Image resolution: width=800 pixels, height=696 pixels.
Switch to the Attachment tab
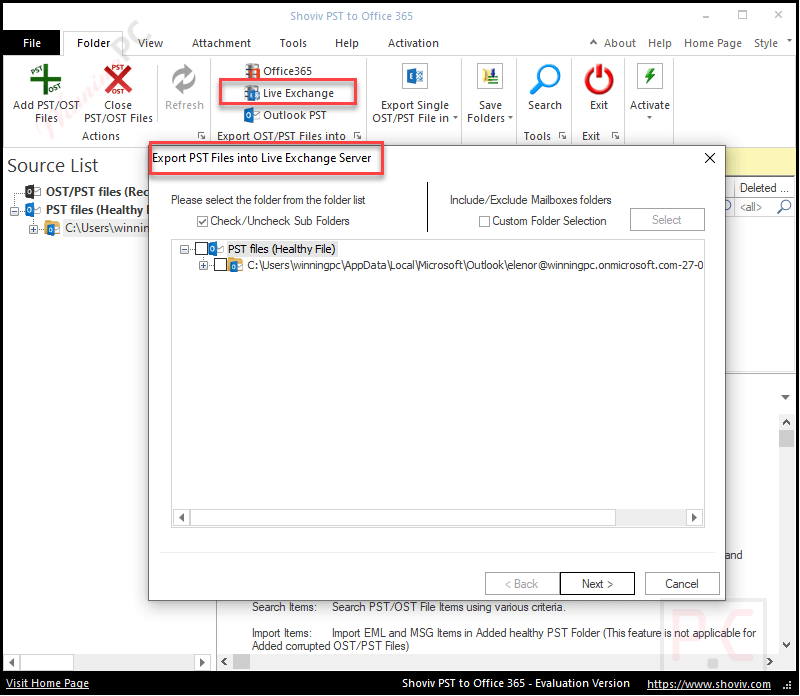pyautogui.click(x=221, y=43)
